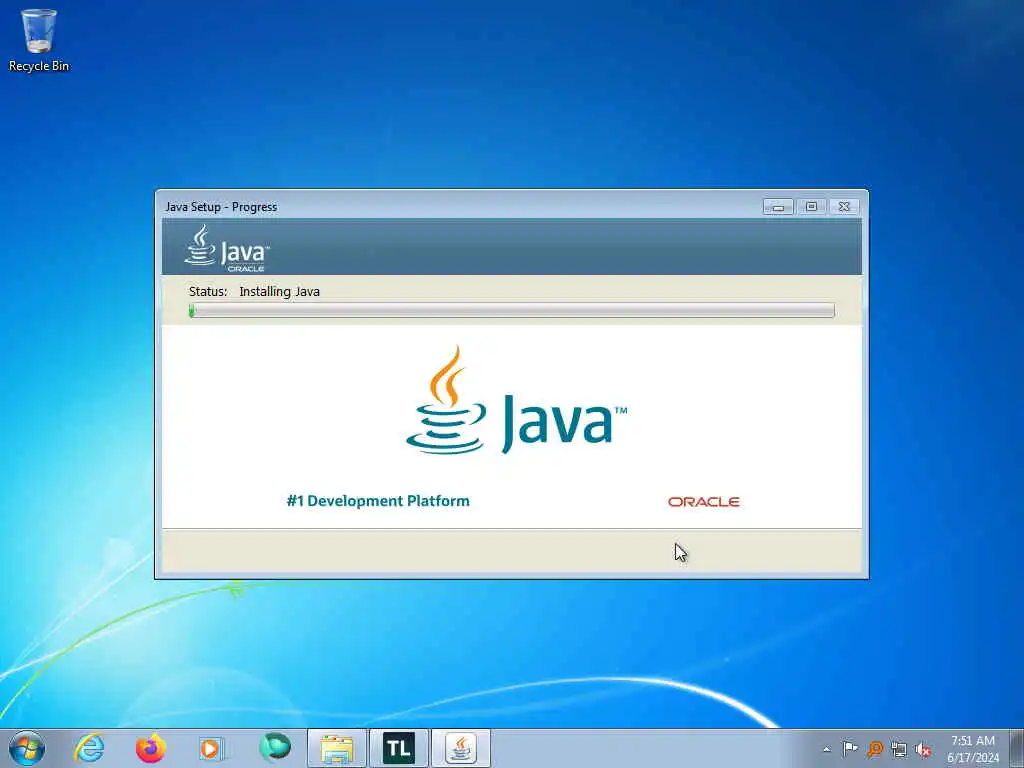Open Windows Explorer folder on the taskbar

(x=337, y=748)
